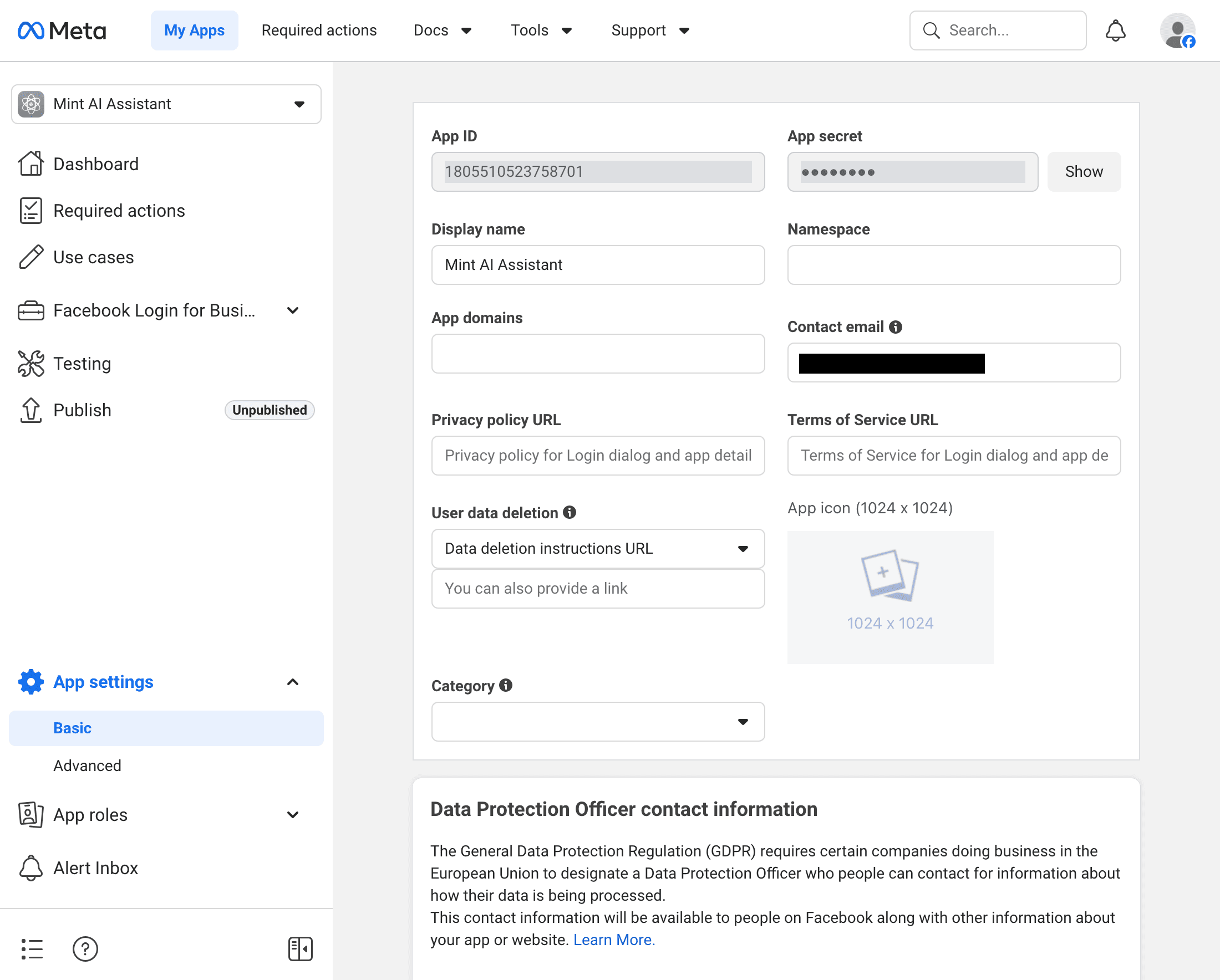Click the Required actions checklist icon
The width and height of the screenshot is (1220, 980).
click(30, 211)
